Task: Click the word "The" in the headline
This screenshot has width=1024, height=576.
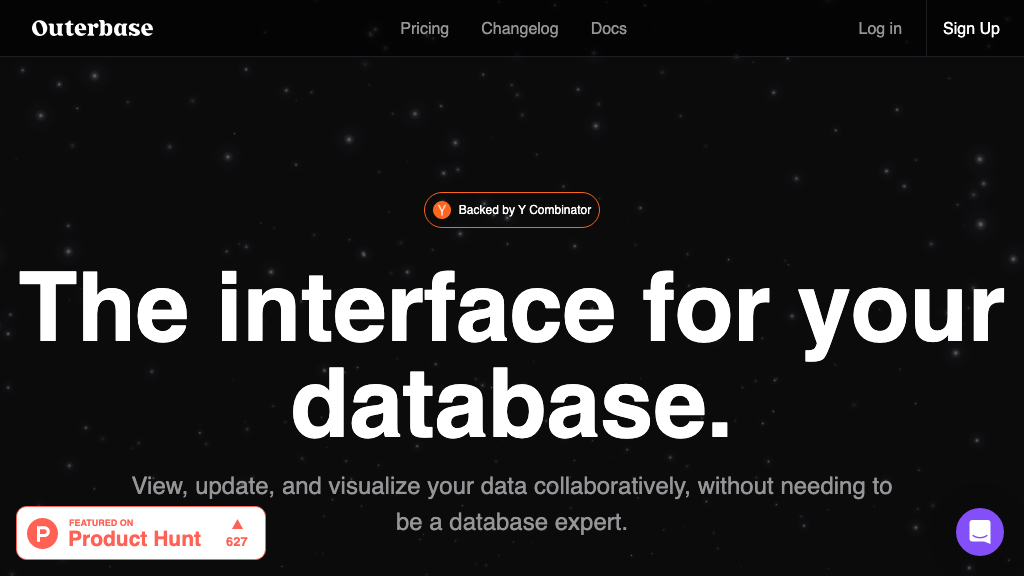Action: 104,307
